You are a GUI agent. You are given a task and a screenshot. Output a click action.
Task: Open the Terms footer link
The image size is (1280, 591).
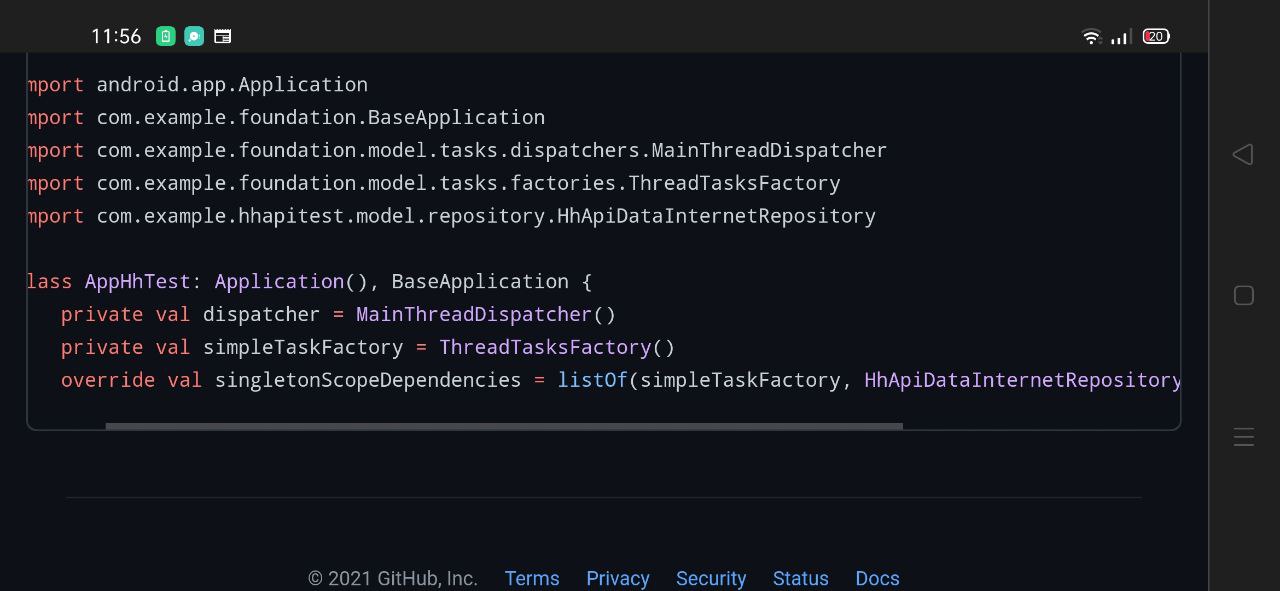(532, 578)
